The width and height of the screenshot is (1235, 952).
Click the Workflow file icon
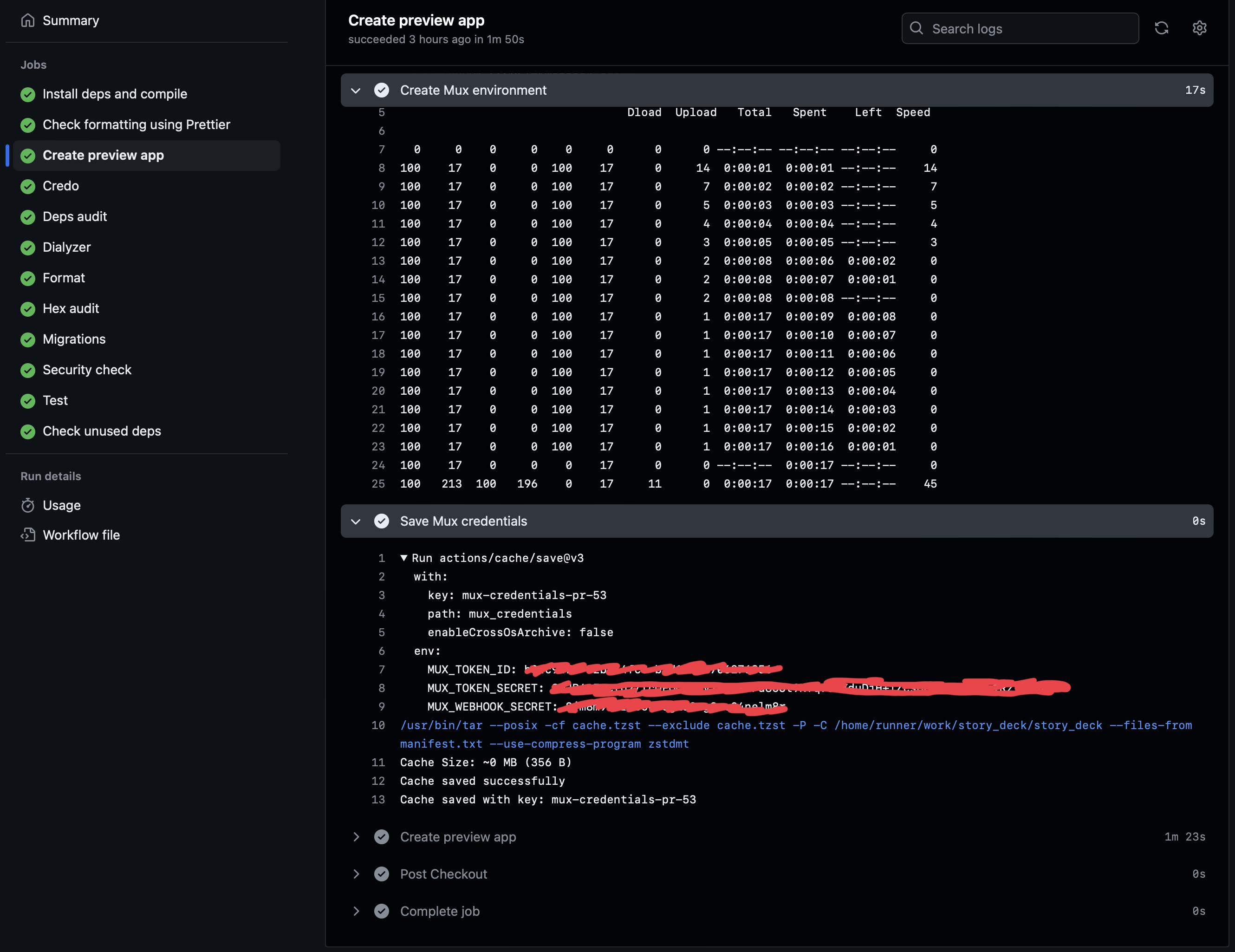click(28, 535)
